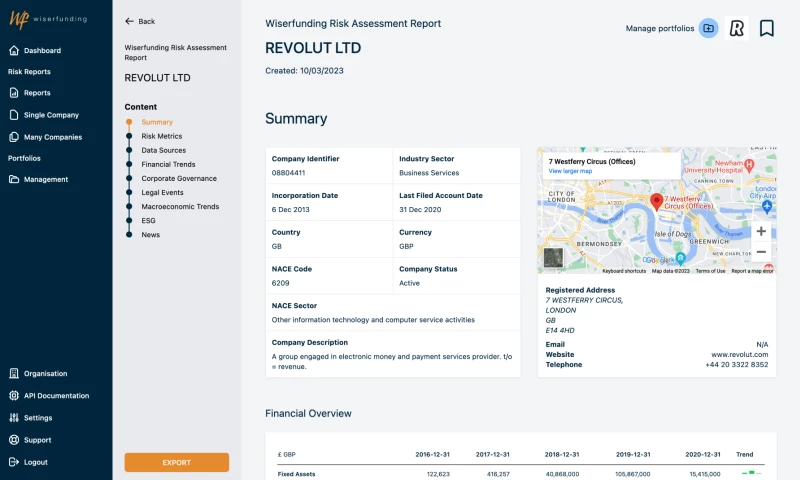Open Reports in the sidebar
This screenshot has height=480, width=800.
pyautogui.click(x=37, y=93)
